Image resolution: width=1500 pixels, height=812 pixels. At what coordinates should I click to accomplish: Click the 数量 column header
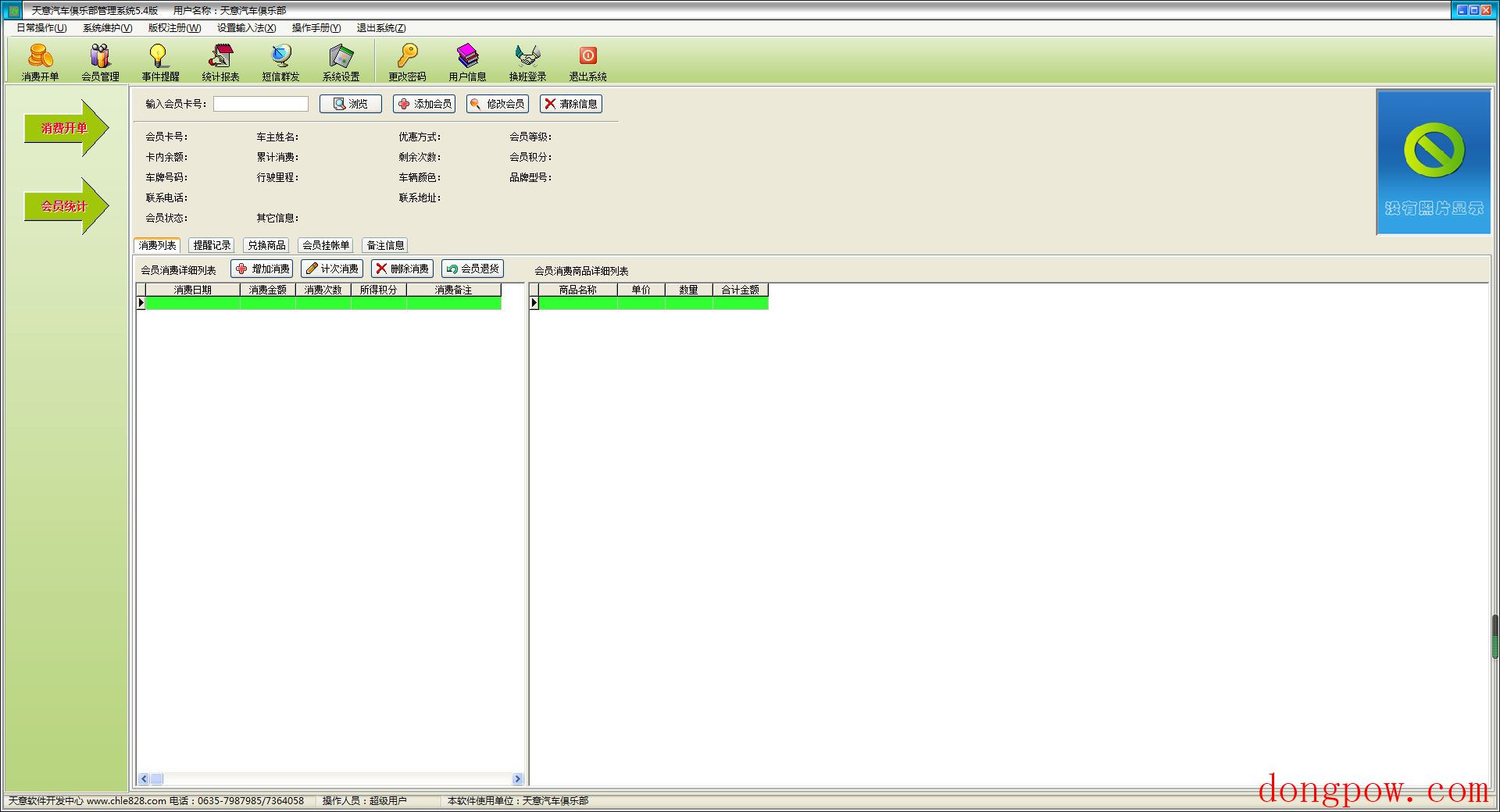(689, 290)
